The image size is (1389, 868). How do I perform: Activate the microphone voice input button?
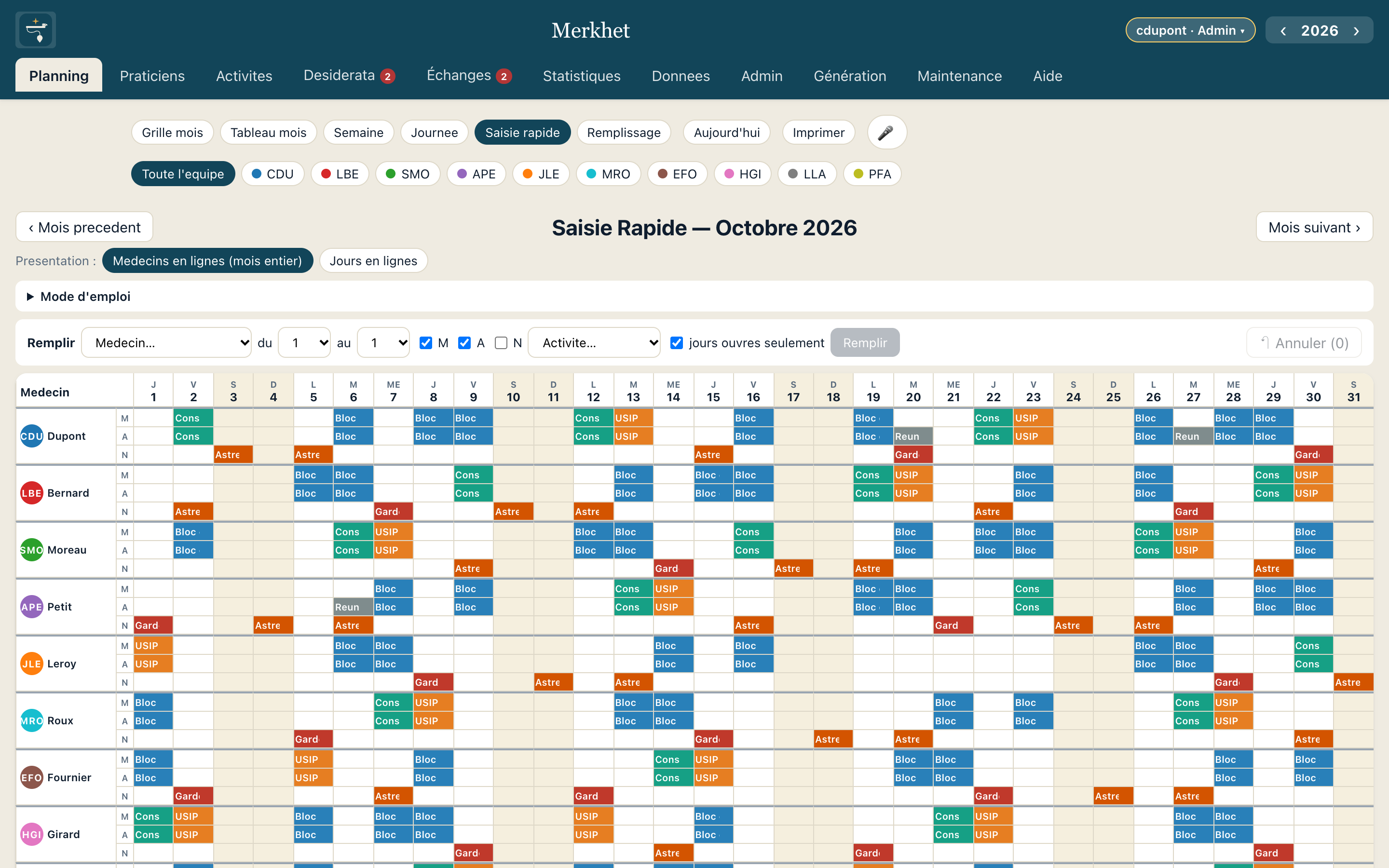coord(886,133)
